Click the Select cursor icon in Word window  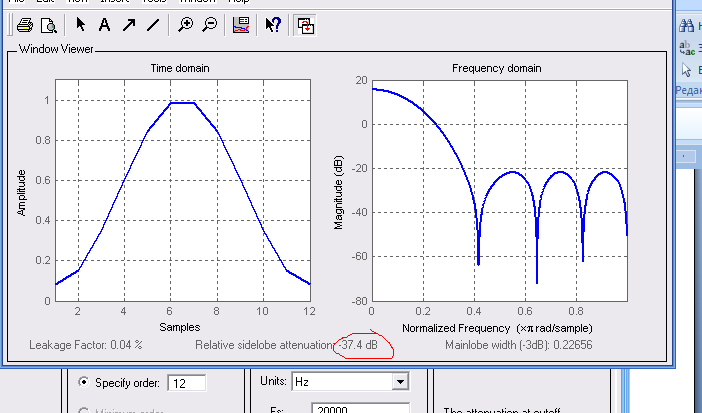[x=686, y=70]
